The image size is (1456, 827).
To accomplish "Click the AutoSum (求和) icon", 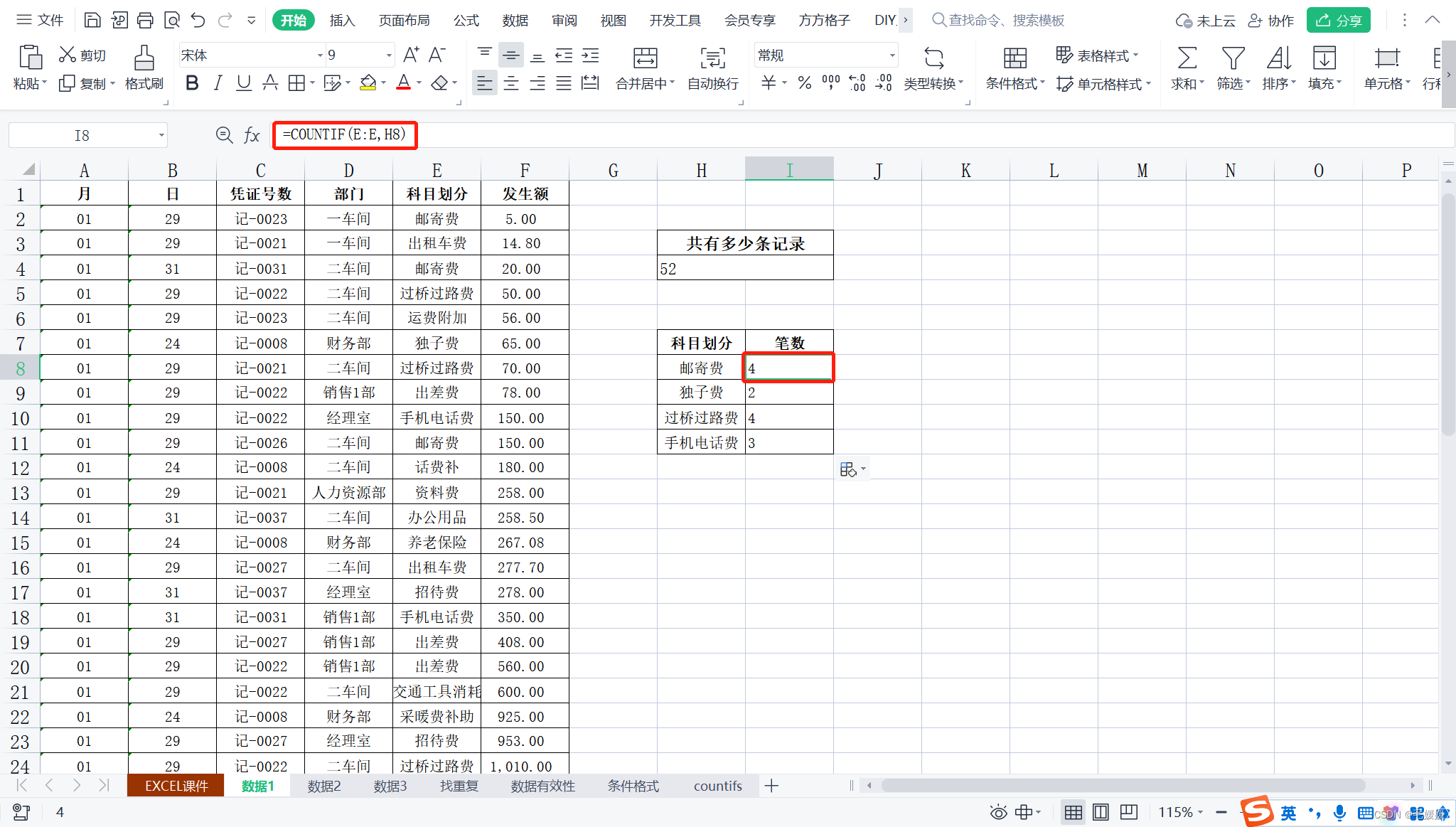I will pyautogui.click(x=1187, y=58).
